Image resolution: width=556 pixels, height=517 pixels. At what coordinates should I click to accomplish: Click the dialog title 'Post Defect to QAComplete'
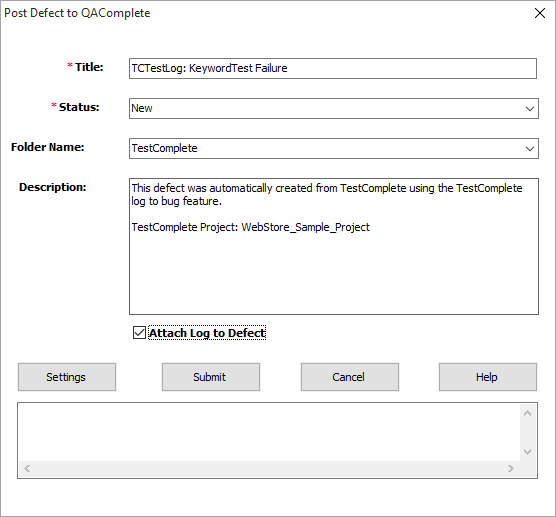coord(77,13)
